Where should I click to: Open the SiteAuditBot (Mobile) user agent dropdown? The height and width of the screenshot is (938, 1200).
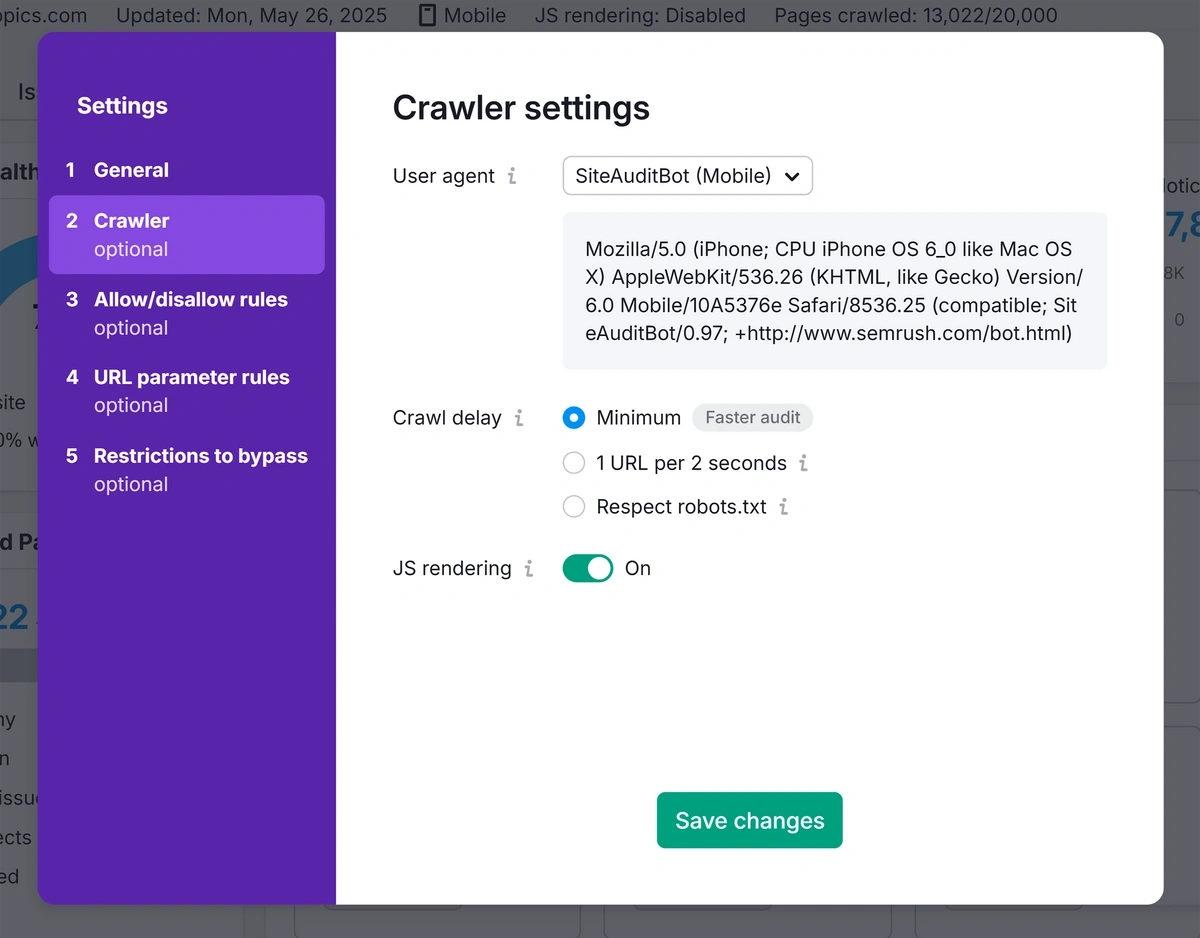pos(688,176)
